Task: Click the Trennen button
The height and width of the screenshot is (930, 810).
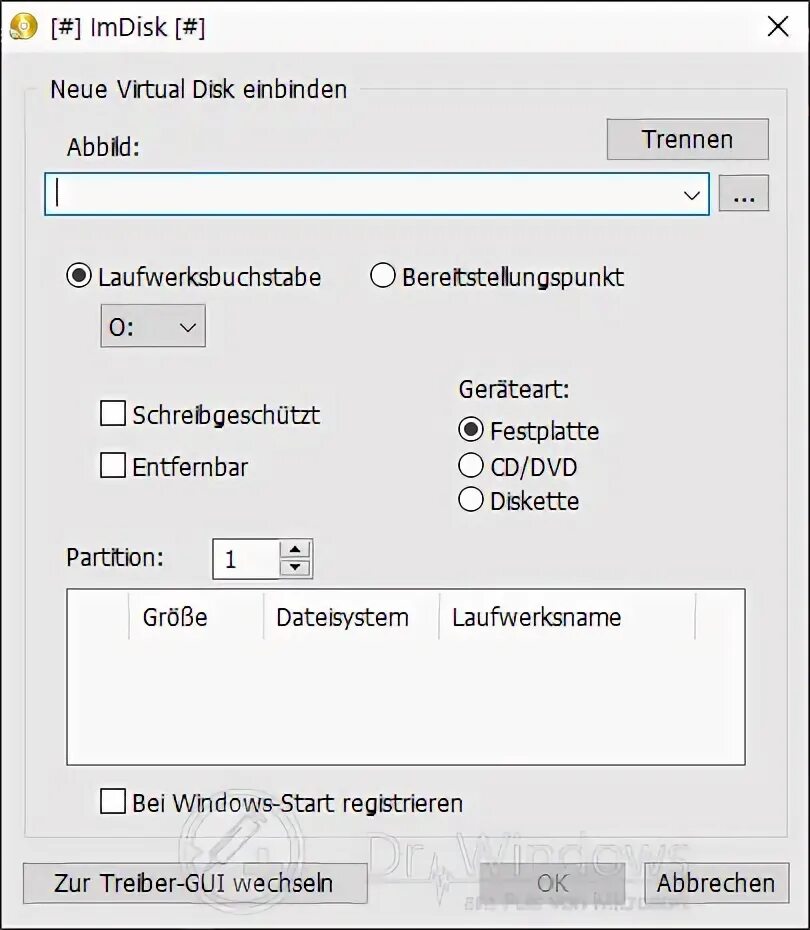Action: coord(687,139)
